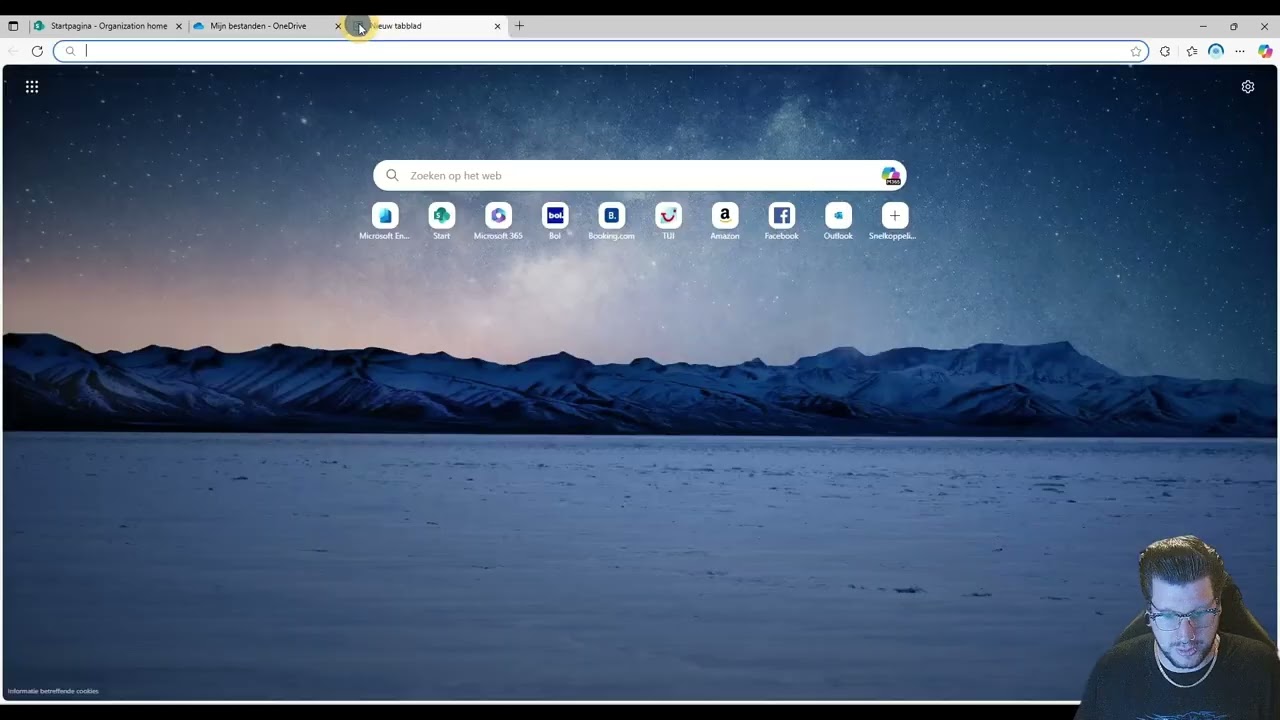The image size is (1280, 720).
Task: Add this page to favorites star
Action: pos(1136,51)
